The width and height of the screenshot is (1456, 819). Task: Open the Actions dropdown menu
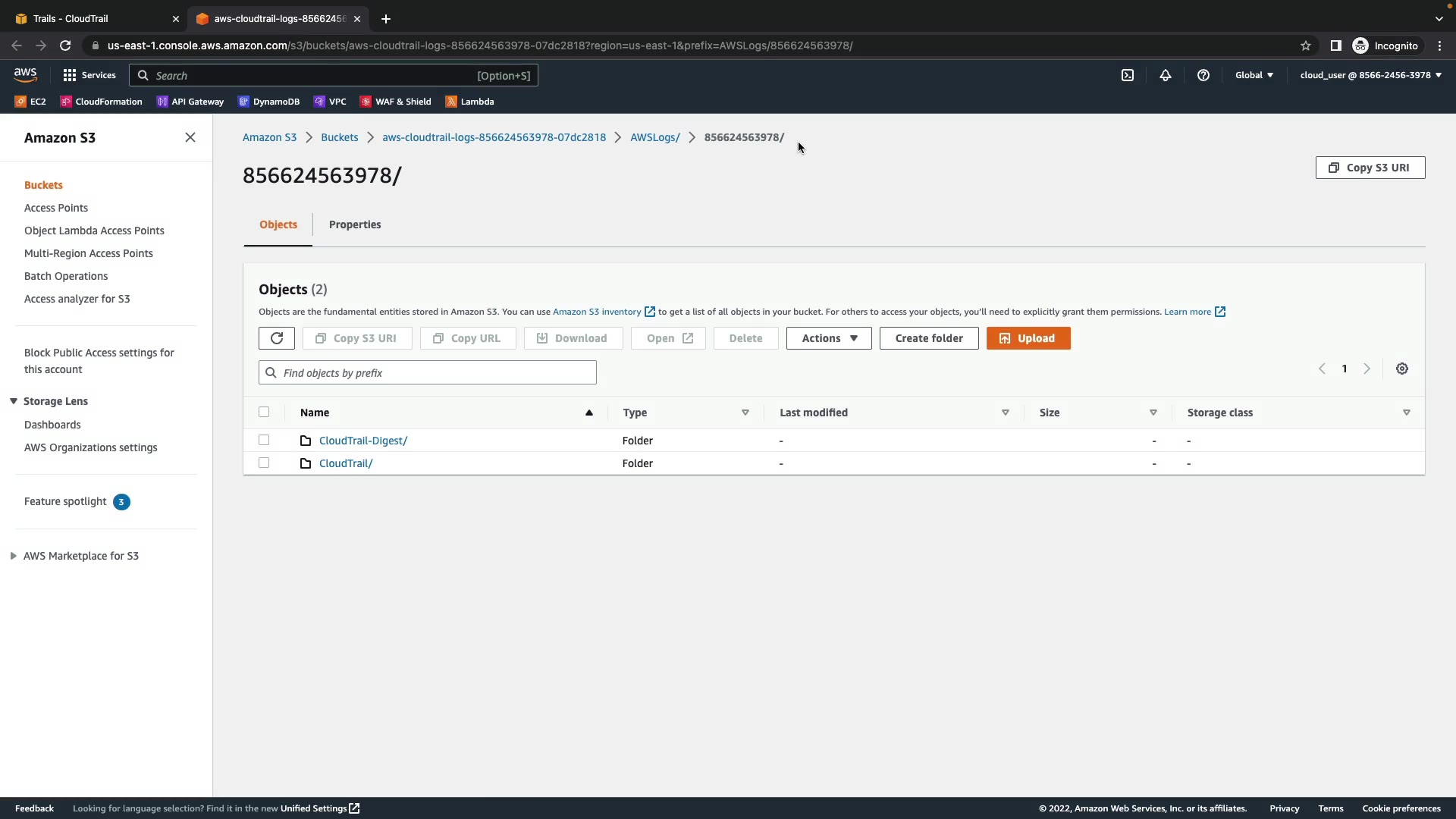click(829, 338)
